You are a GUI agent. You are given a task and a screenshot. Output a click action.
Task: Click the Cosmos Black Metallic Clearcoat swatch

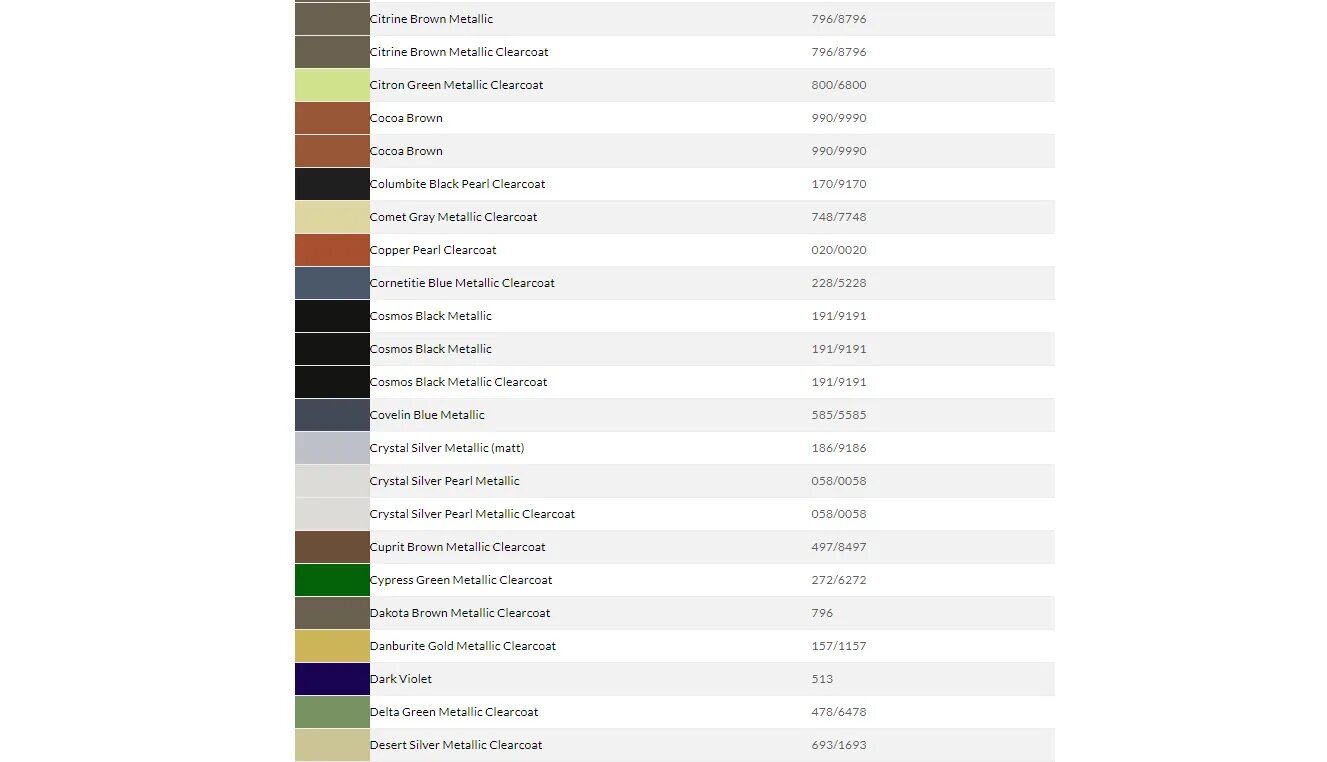[332, 382]
